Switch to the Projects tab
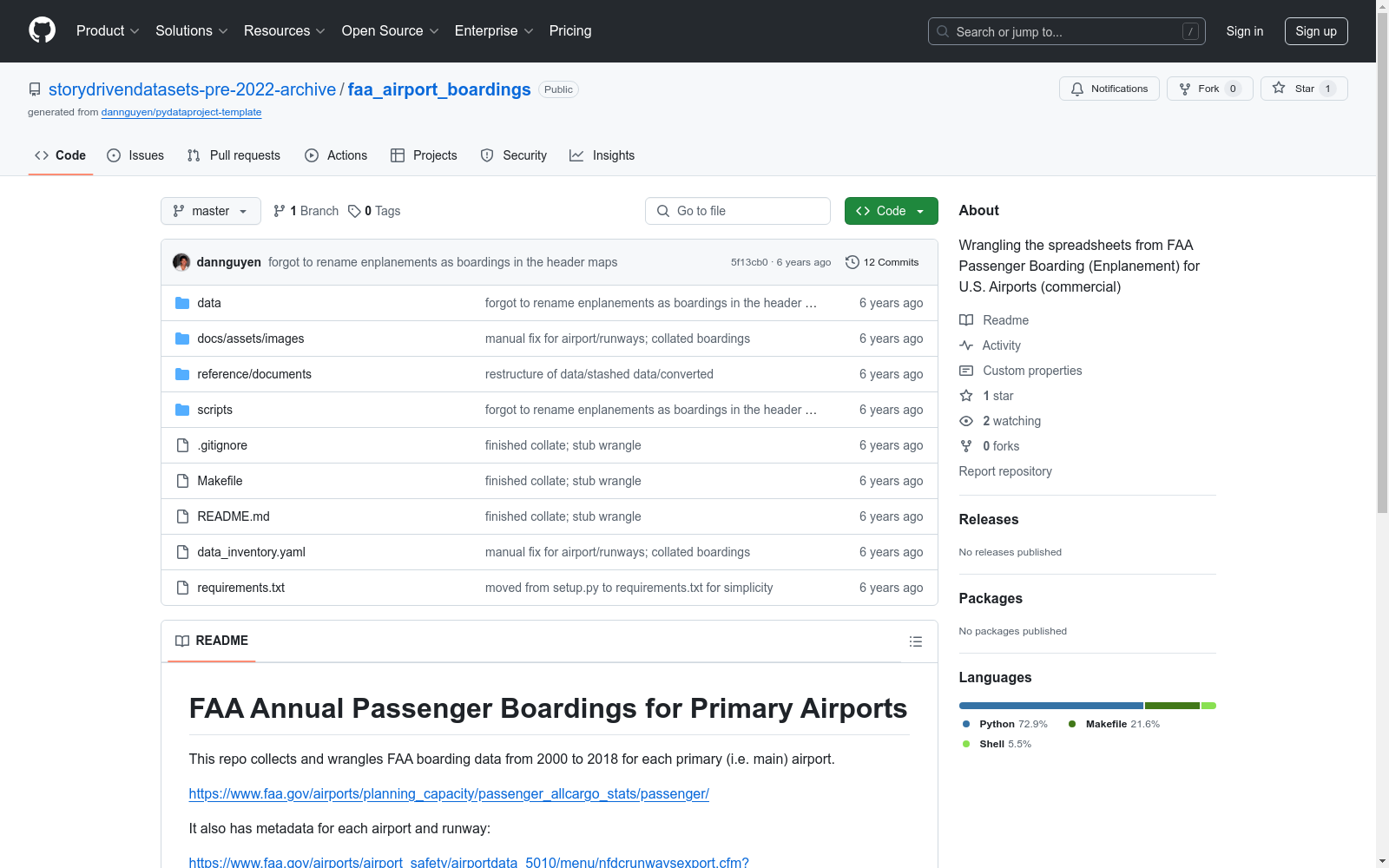 pyautogui.click(x=424, y=155)
